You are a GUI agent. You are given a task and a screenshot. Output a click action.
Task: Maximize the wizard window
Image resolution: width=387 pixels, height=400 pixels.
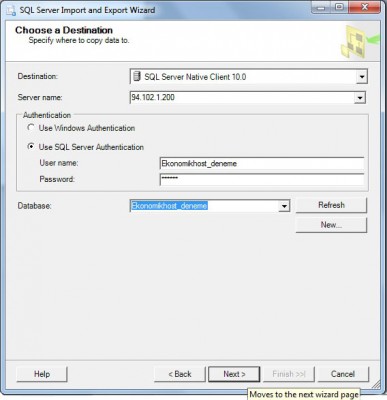pyautogui.click(x=339, y=7)
